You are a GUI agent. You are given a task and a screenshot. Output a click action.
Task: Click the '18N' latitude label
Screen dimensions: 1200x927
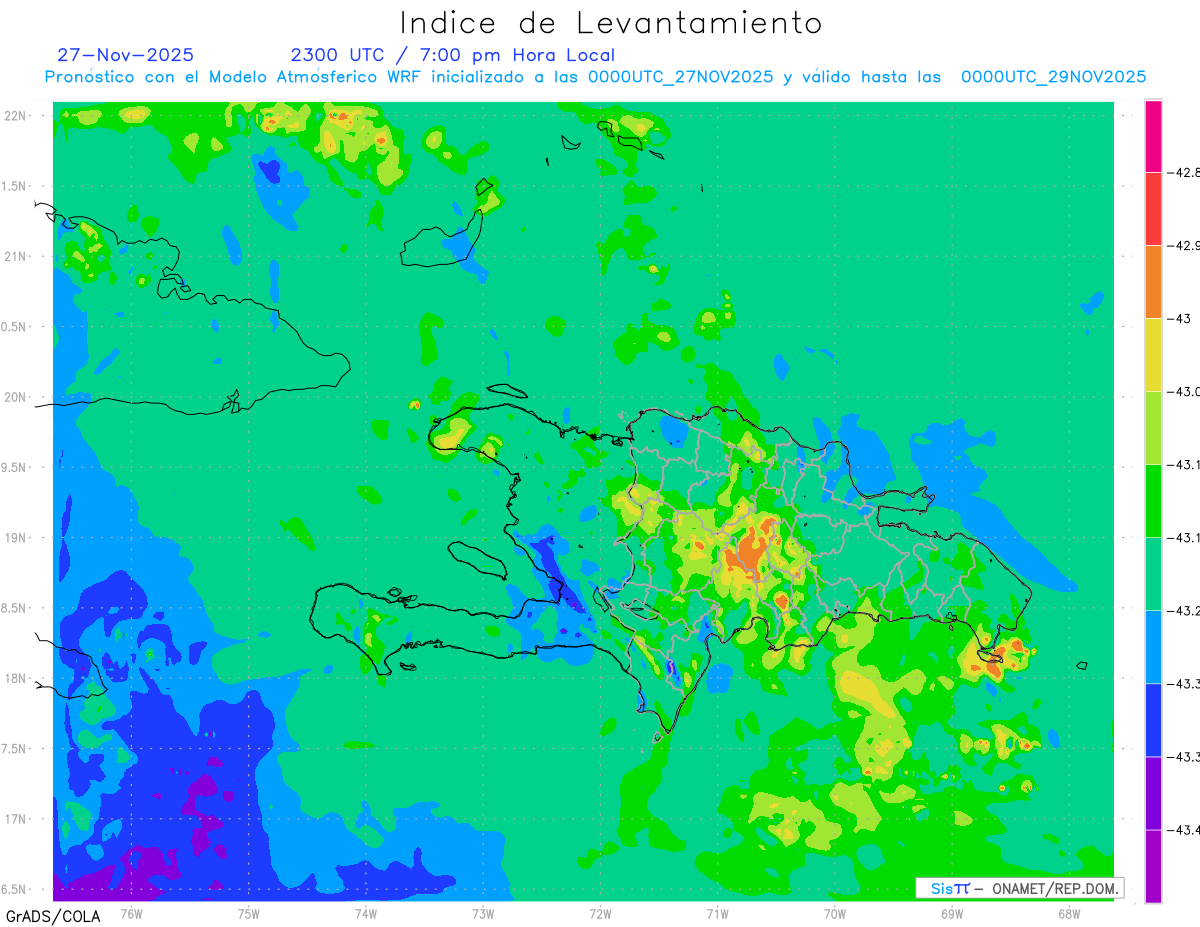coord(15,679)
